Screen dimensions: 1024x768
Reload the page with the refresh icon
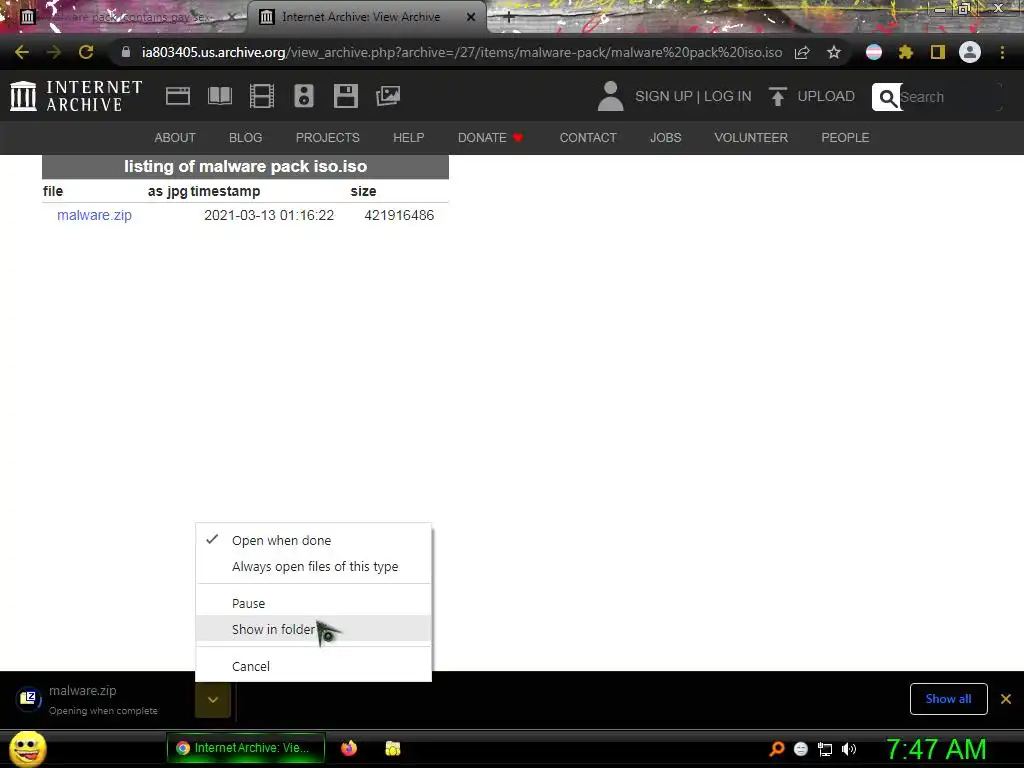click(86, 52)
